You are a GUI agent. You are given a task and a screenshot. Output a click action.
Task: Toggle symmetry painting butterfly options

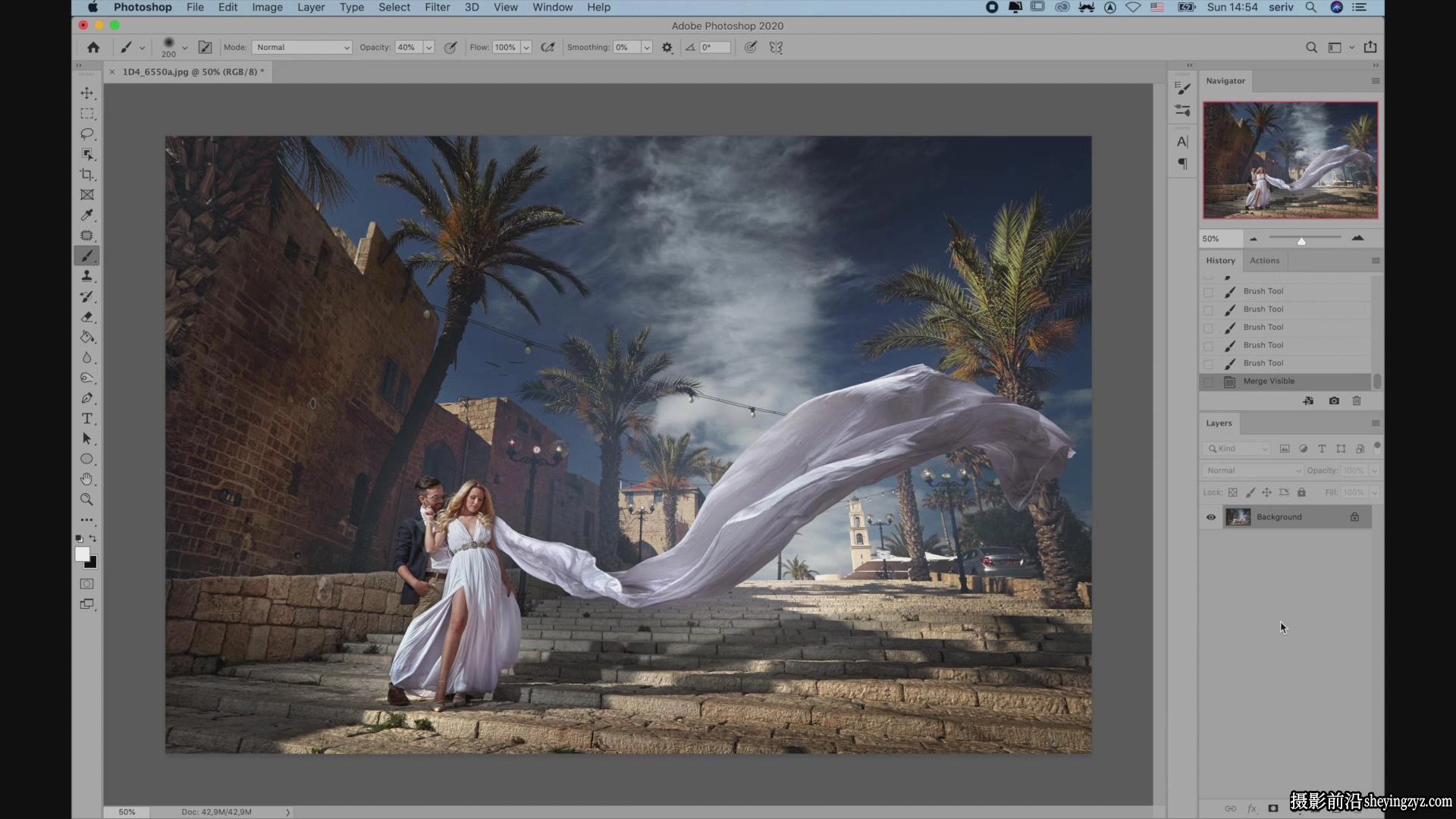[776, 47]
